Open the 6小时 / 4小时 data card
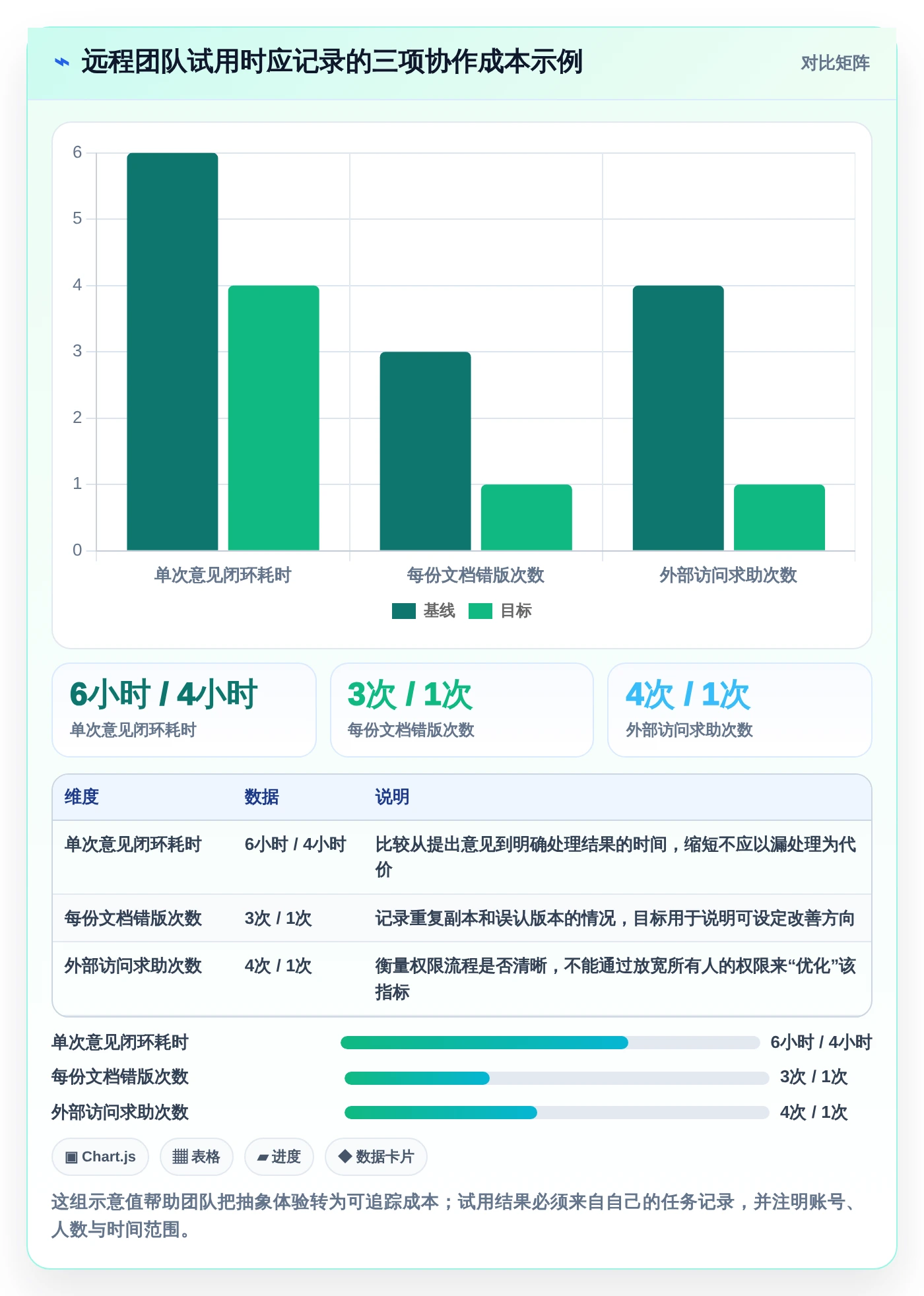 click(184, 710)
